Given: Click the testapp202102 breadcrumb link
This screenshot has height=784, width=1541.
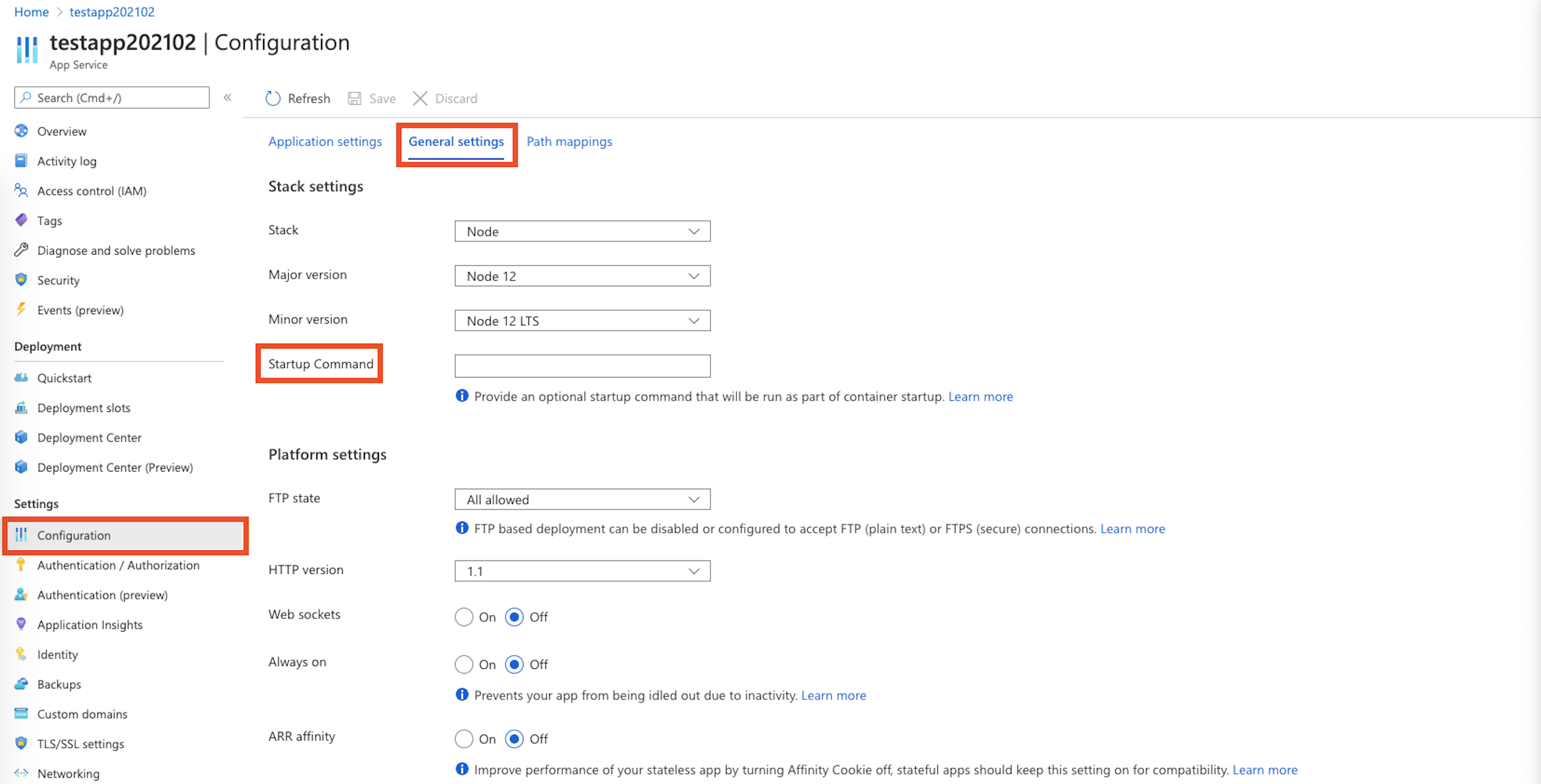Looking at the screenshot, I should click(x=112, y=12).
